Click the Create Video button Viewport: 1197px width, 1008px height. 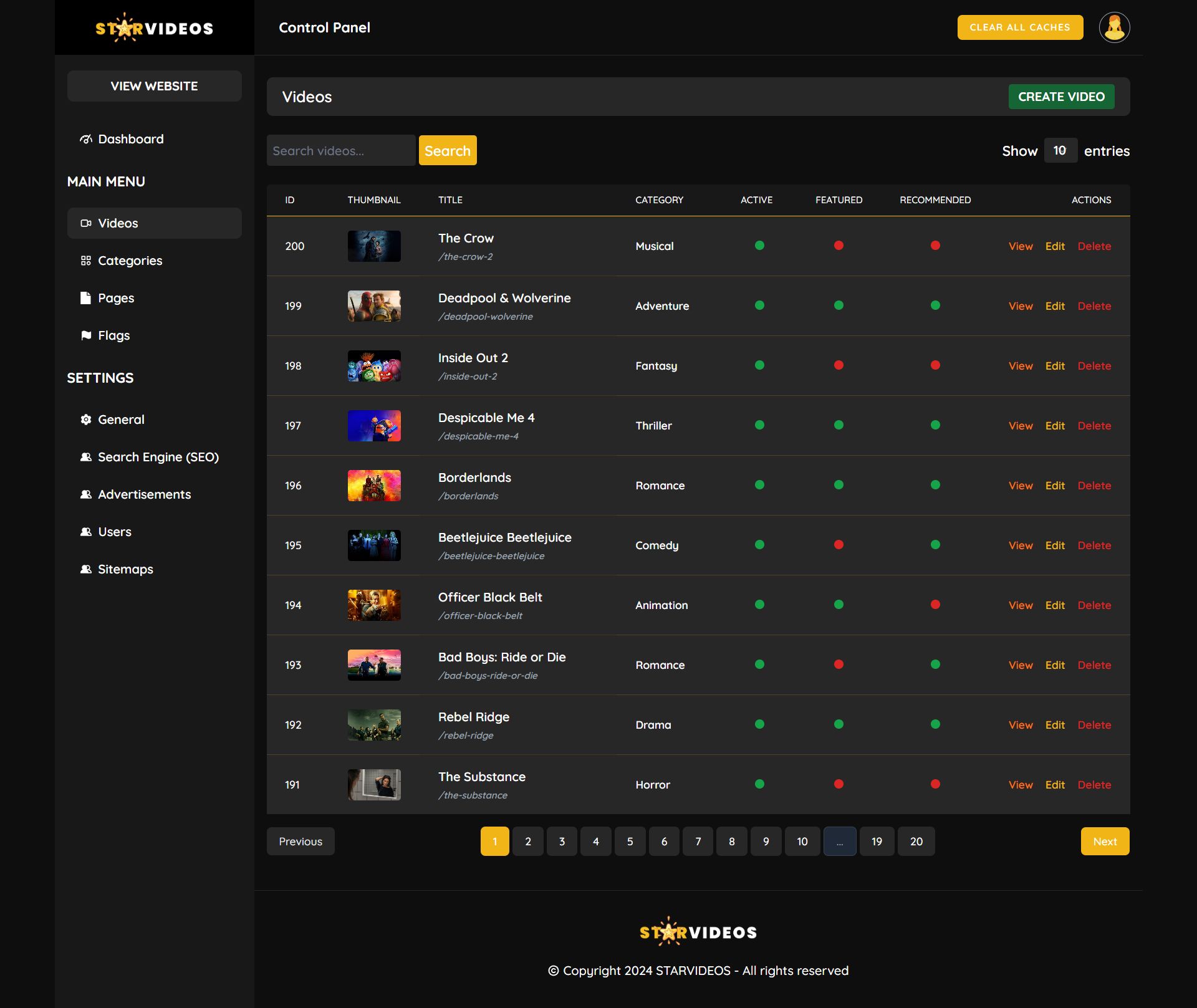point(1061,97)
